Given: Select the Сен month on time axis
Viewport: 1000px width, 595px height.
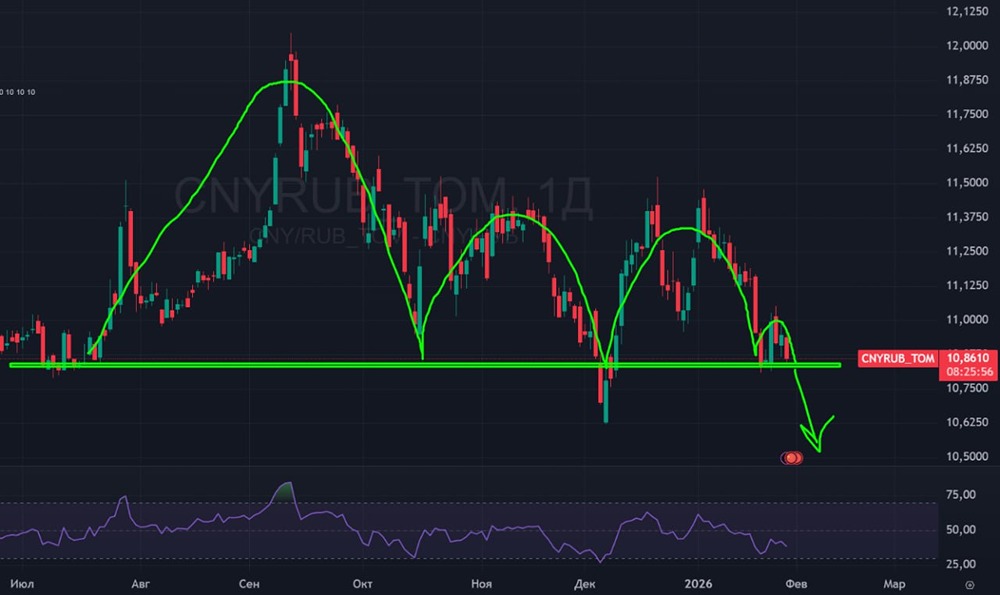Looking at the screenshot, I should pos(249,582).
